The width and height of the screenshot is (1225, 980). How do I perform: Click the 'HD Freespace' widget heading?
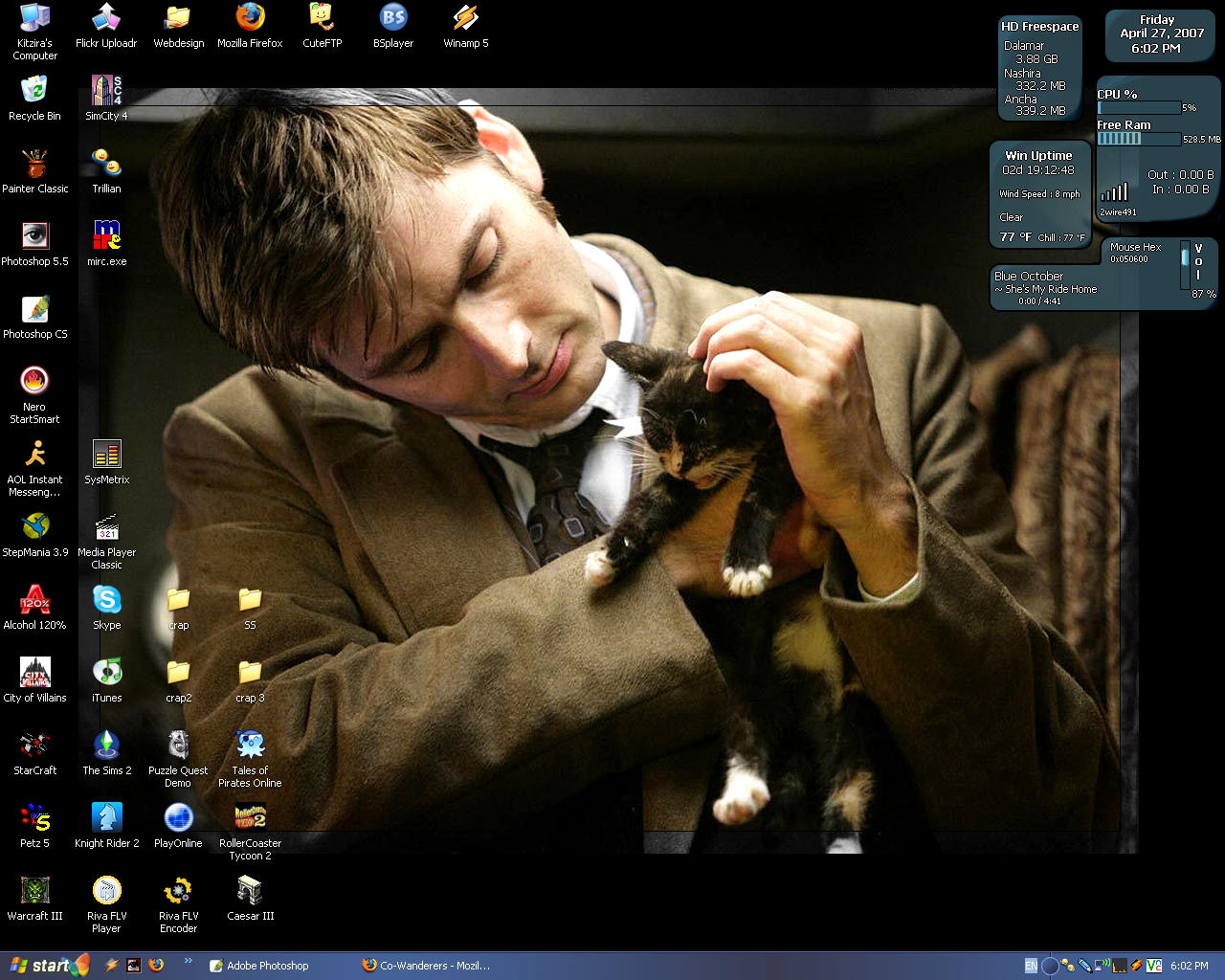tap(1039, 26)
